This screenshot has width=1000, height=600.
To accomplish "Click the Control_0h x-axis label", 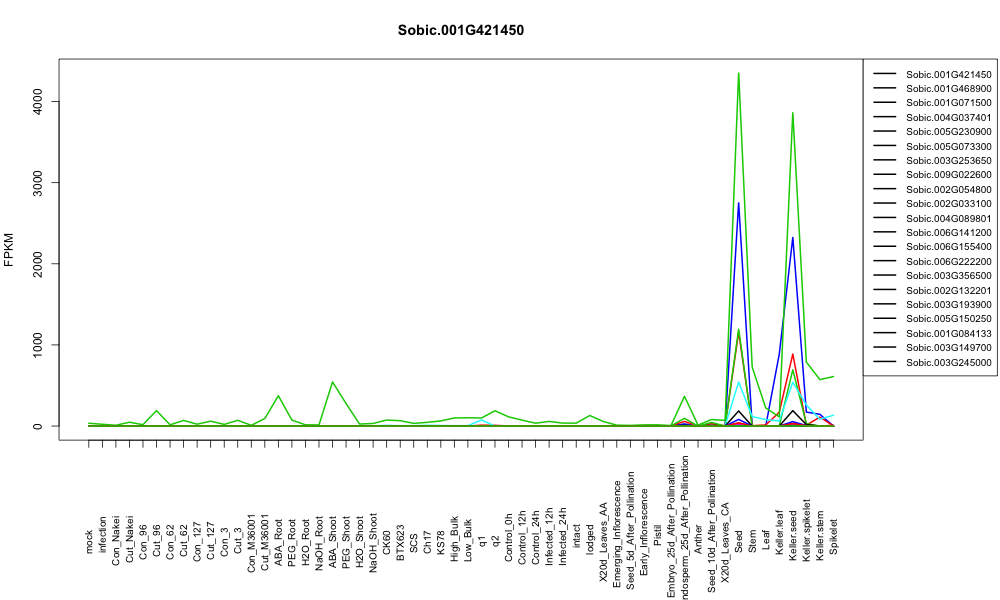I will point(508,537).
